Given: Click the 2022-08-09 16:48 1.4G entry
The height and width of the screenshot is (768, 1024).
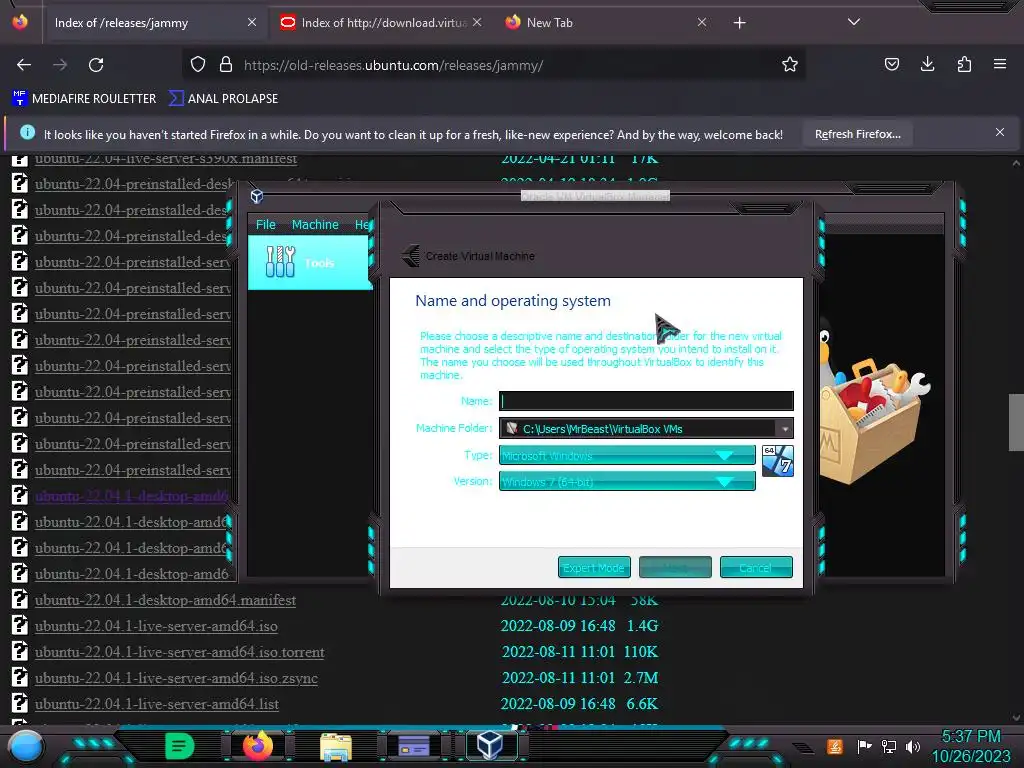Looking at the screenshot, I should (x=579, y=626).
